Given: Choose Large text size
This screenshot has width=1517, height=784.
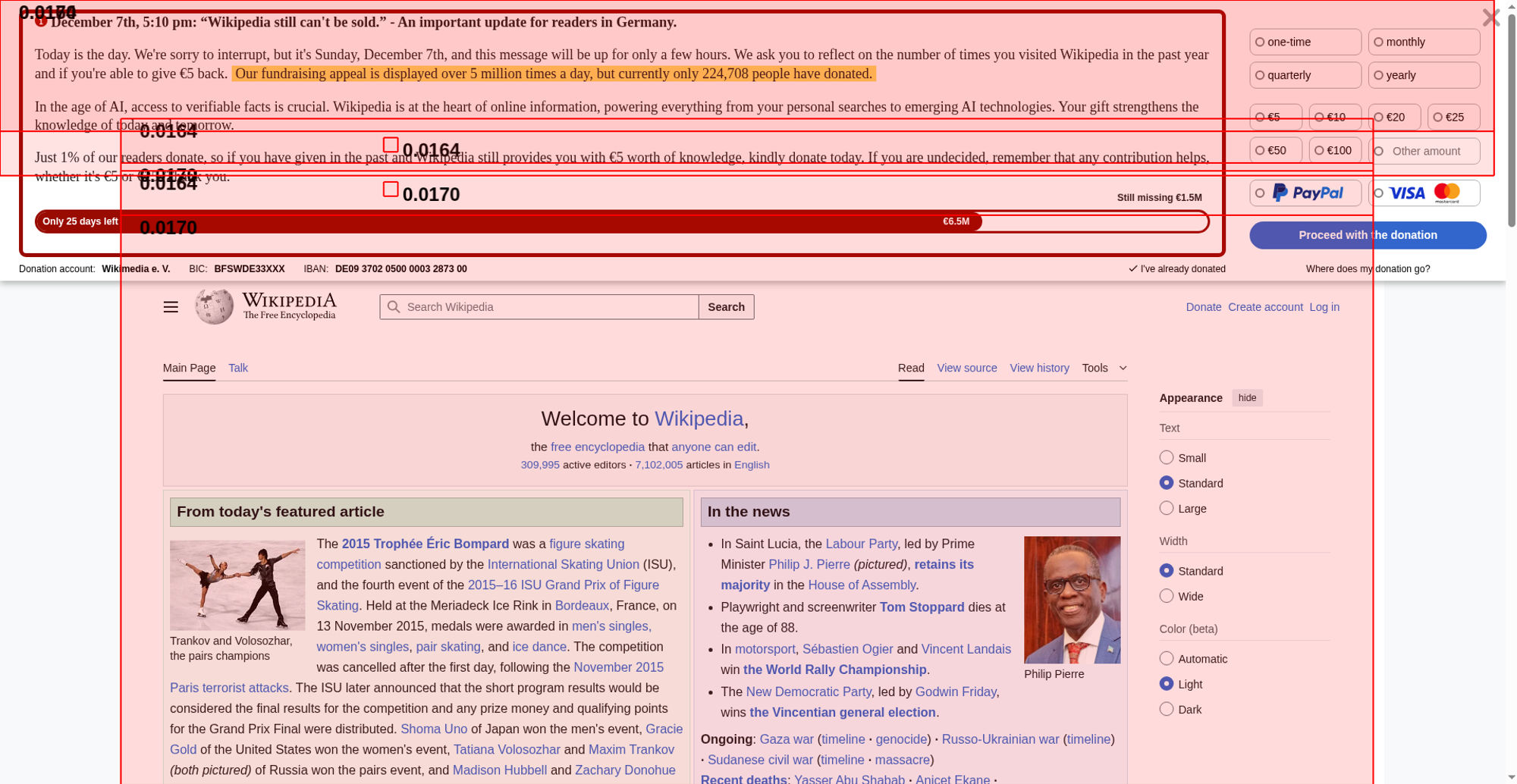Looking at the screenshot, I should point(1167,508).
